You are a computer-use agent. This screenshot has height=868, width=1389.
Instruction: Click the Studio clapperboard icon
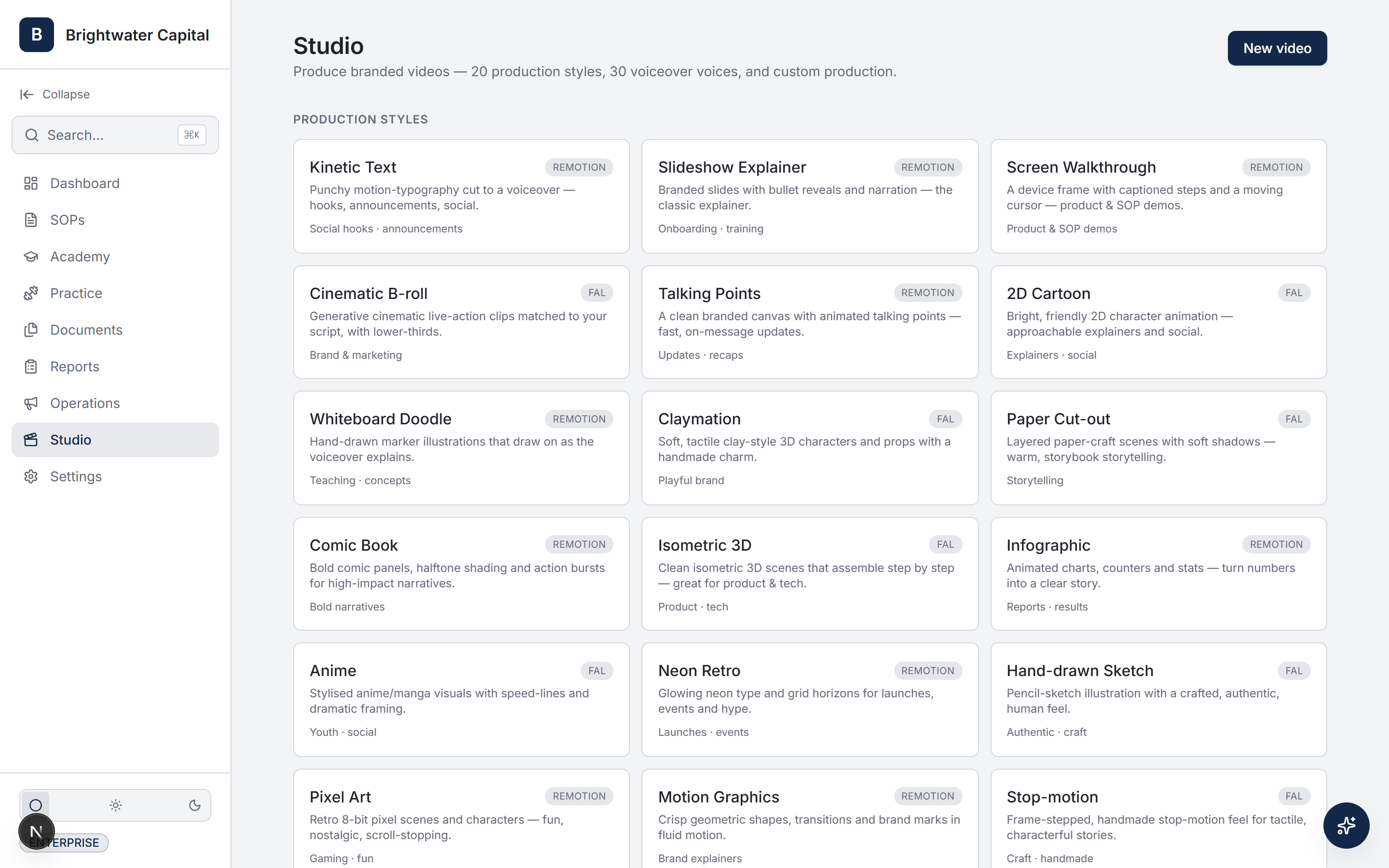pos(31,440)
